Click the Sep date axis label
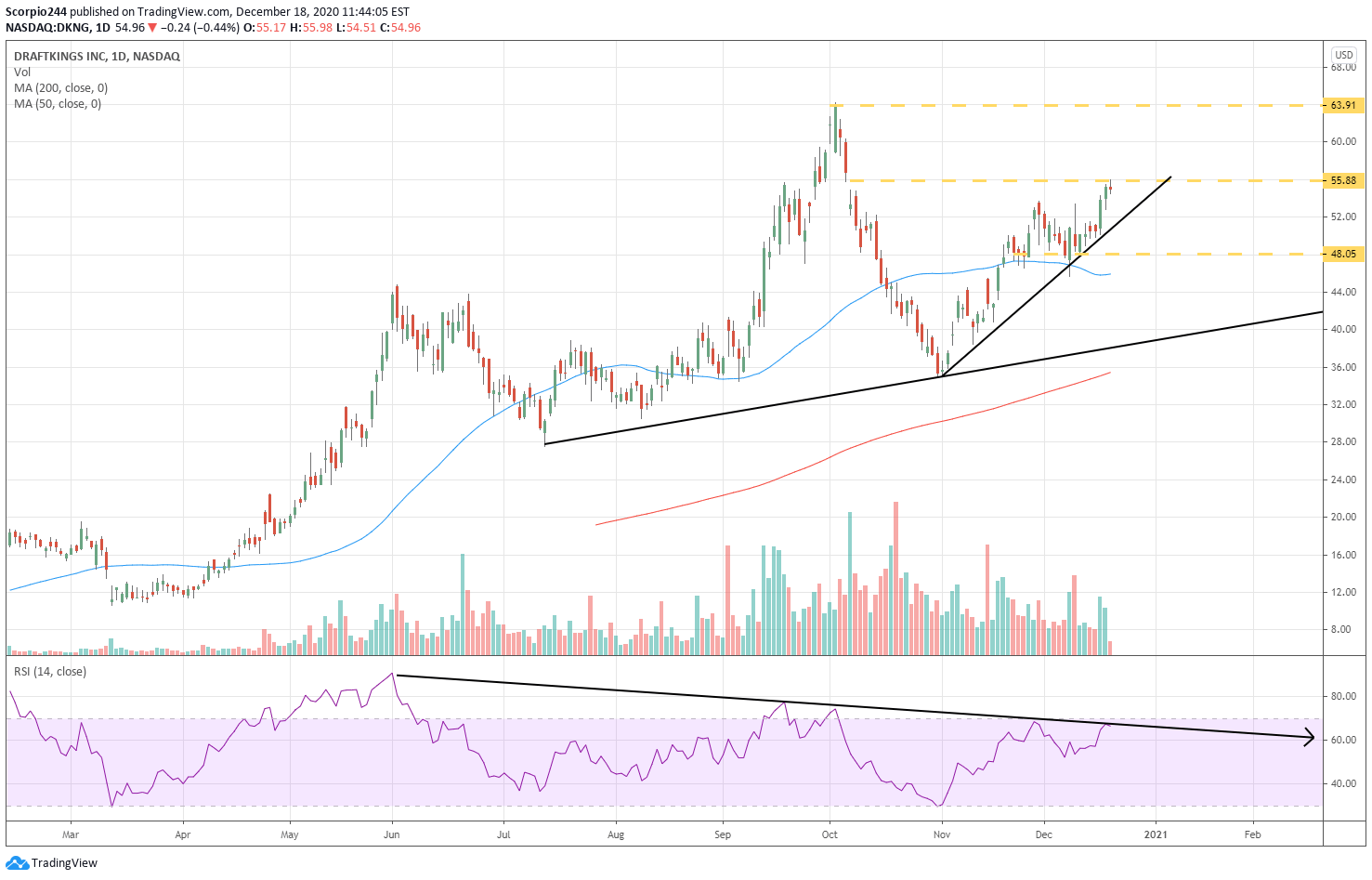The height and width of the screenshot is (880, 1372). click(723, 835)
